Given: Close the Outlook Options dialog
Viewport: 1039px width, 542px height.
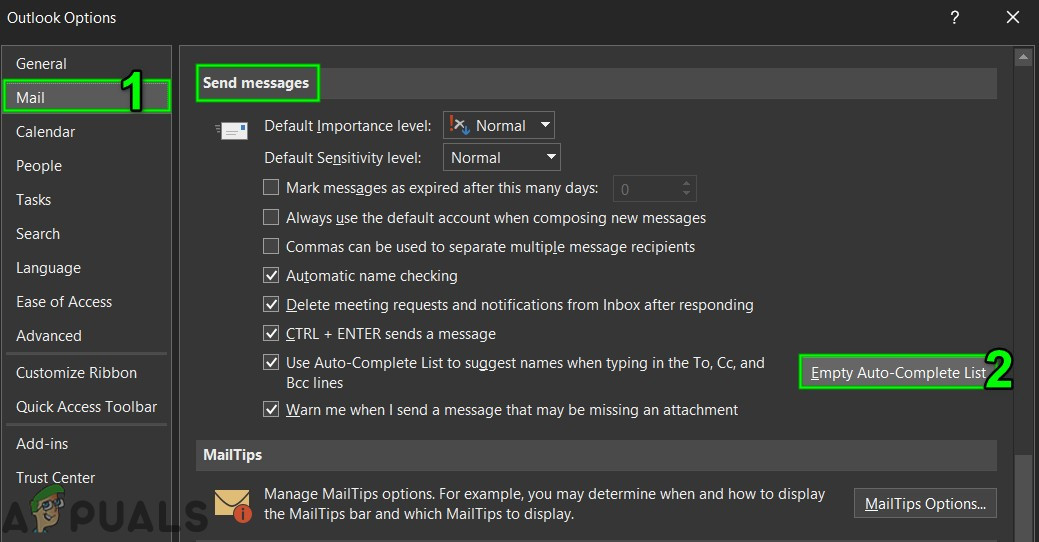Looking at the screenshot, I should pos(1012,17).
